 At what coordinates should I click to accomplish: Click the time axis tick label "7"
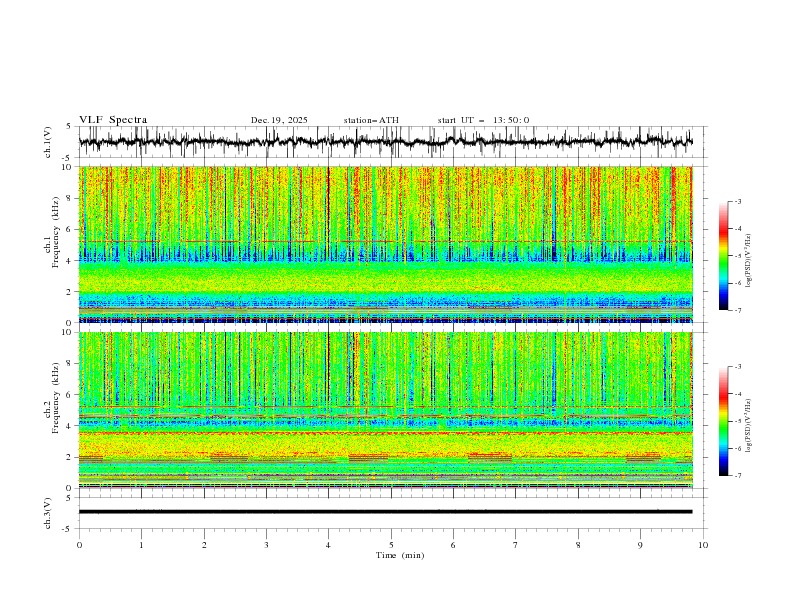516,545
